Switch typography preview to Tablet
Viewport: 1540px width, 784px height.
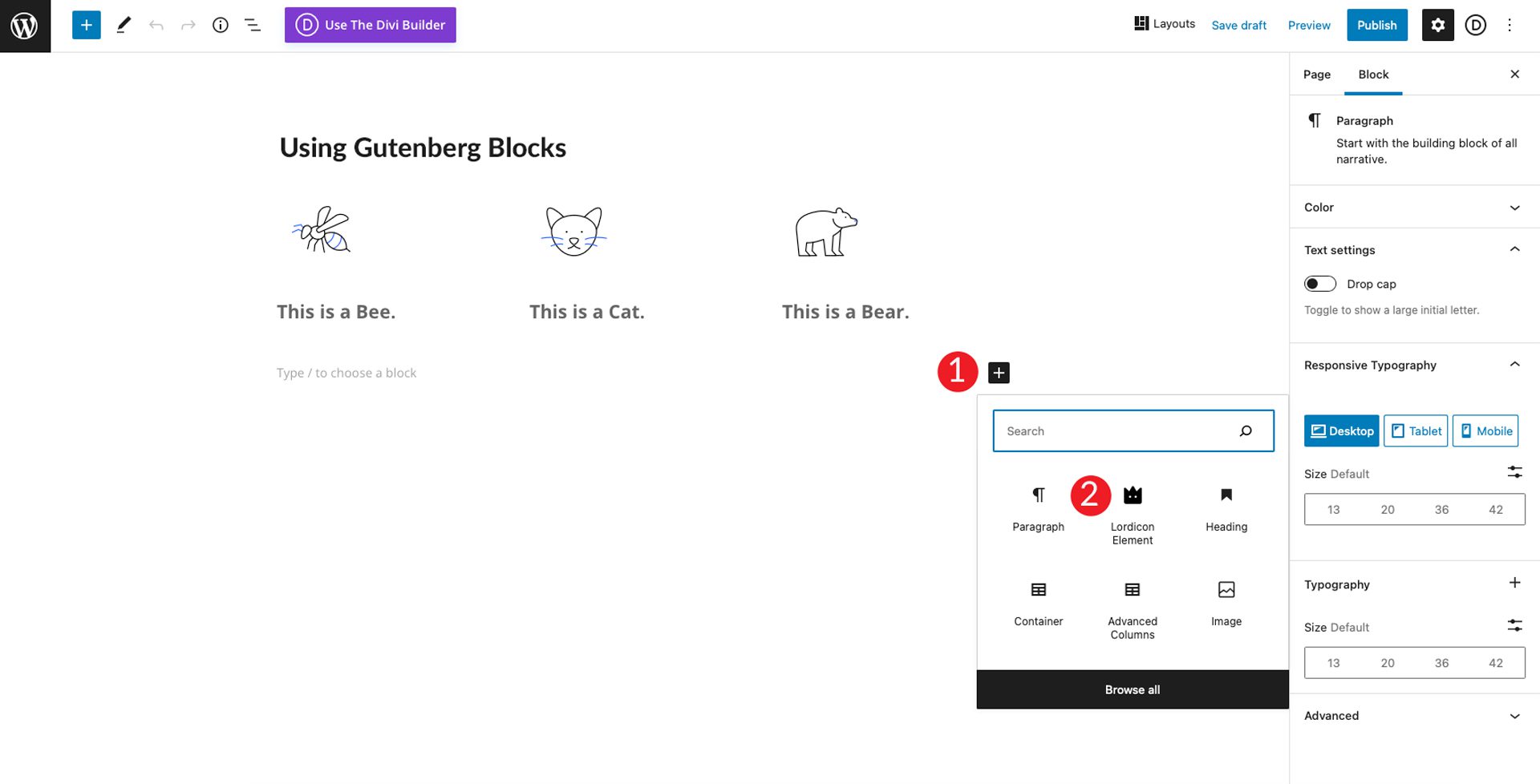pos(1415,430)
